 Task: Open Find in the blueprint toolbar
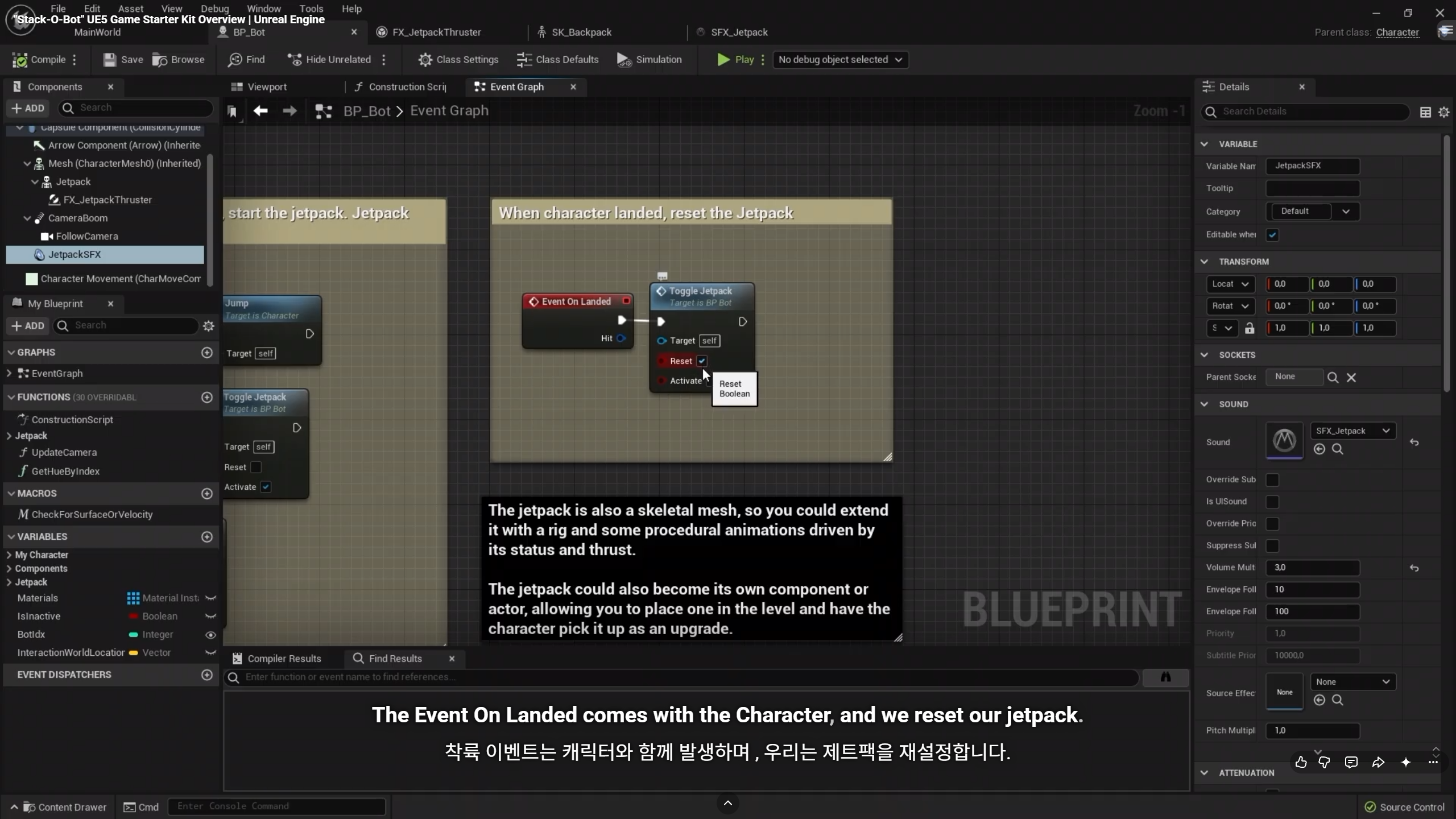pos(246,60)
